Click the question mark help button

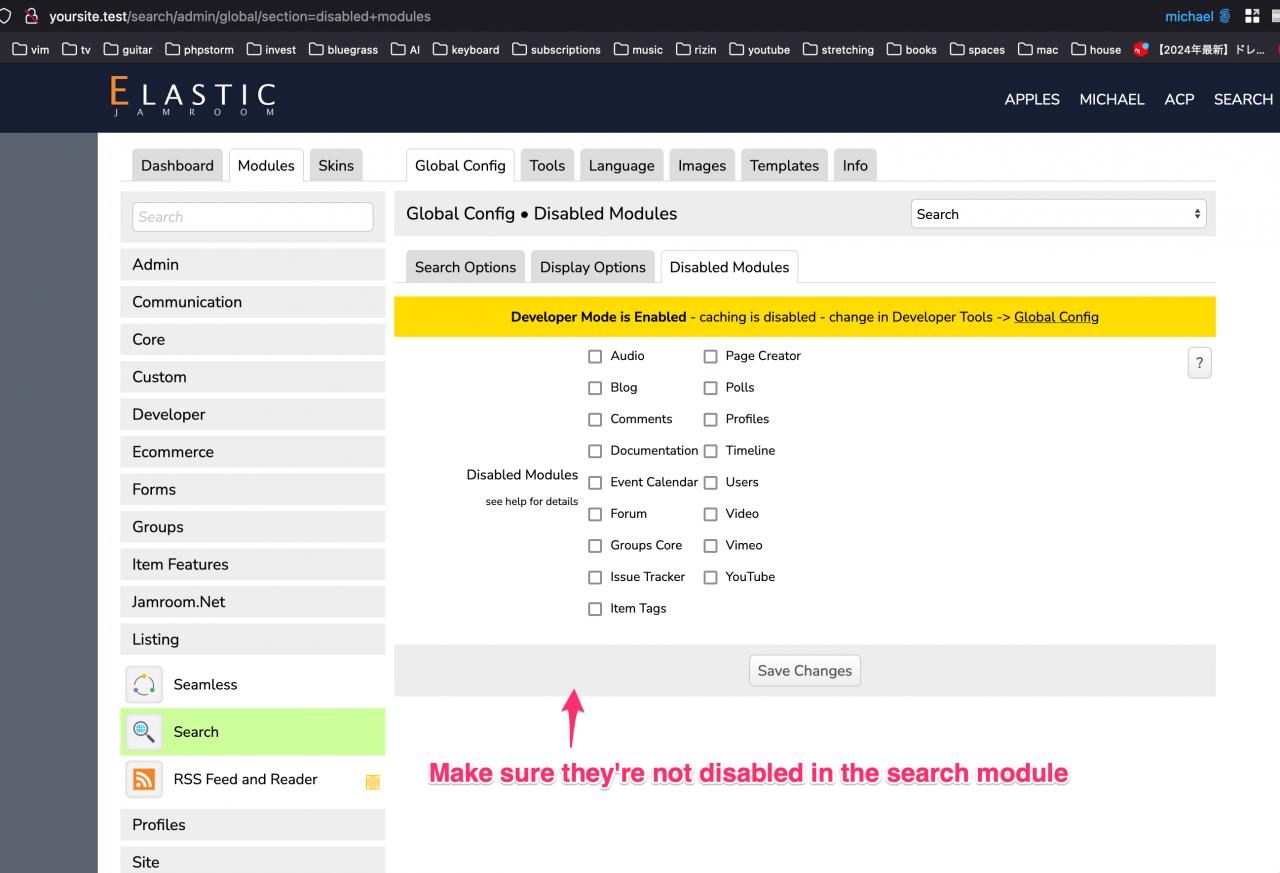(x=1199, y=362)
